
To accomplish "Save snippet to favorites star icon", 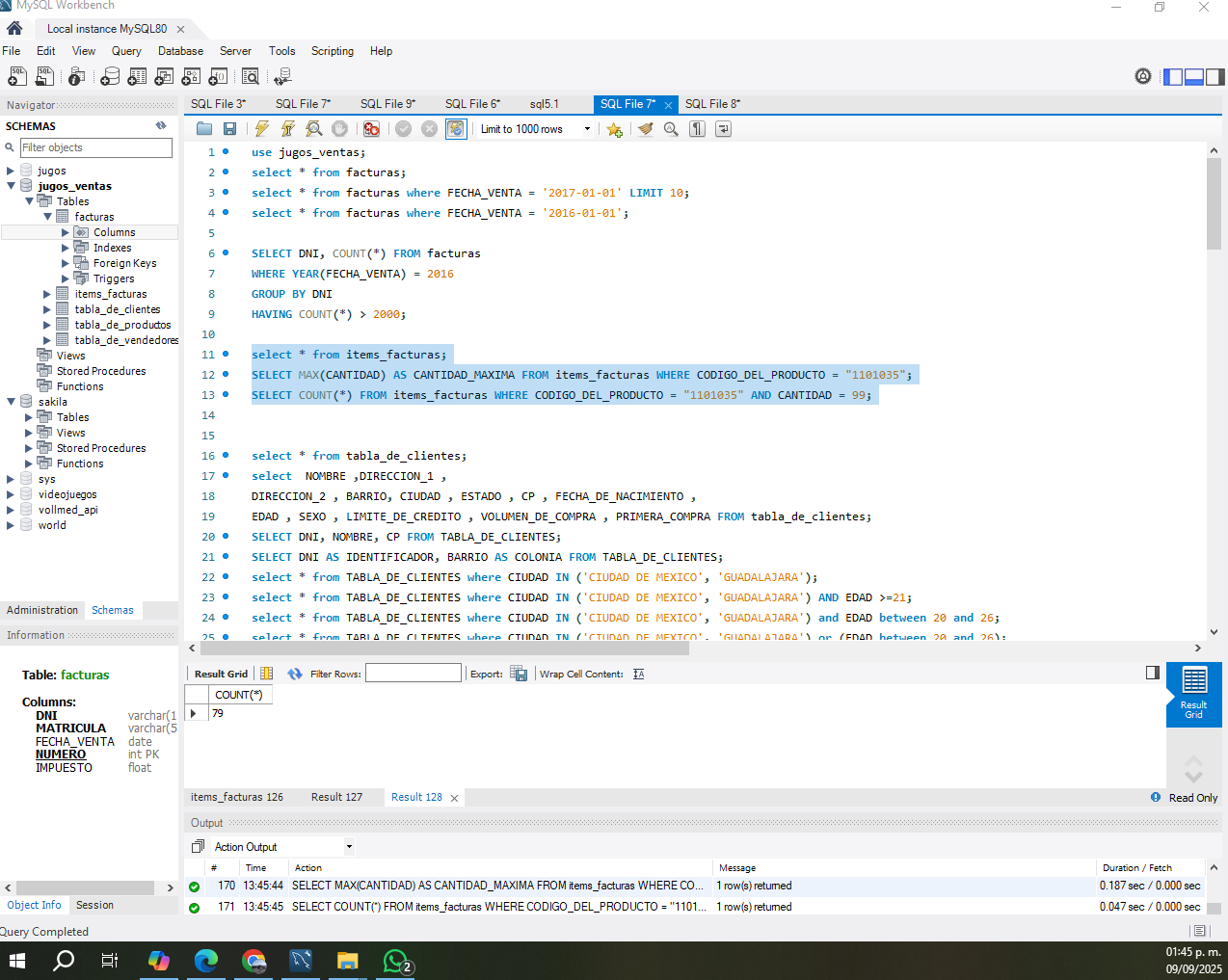I will pos(614,129).
